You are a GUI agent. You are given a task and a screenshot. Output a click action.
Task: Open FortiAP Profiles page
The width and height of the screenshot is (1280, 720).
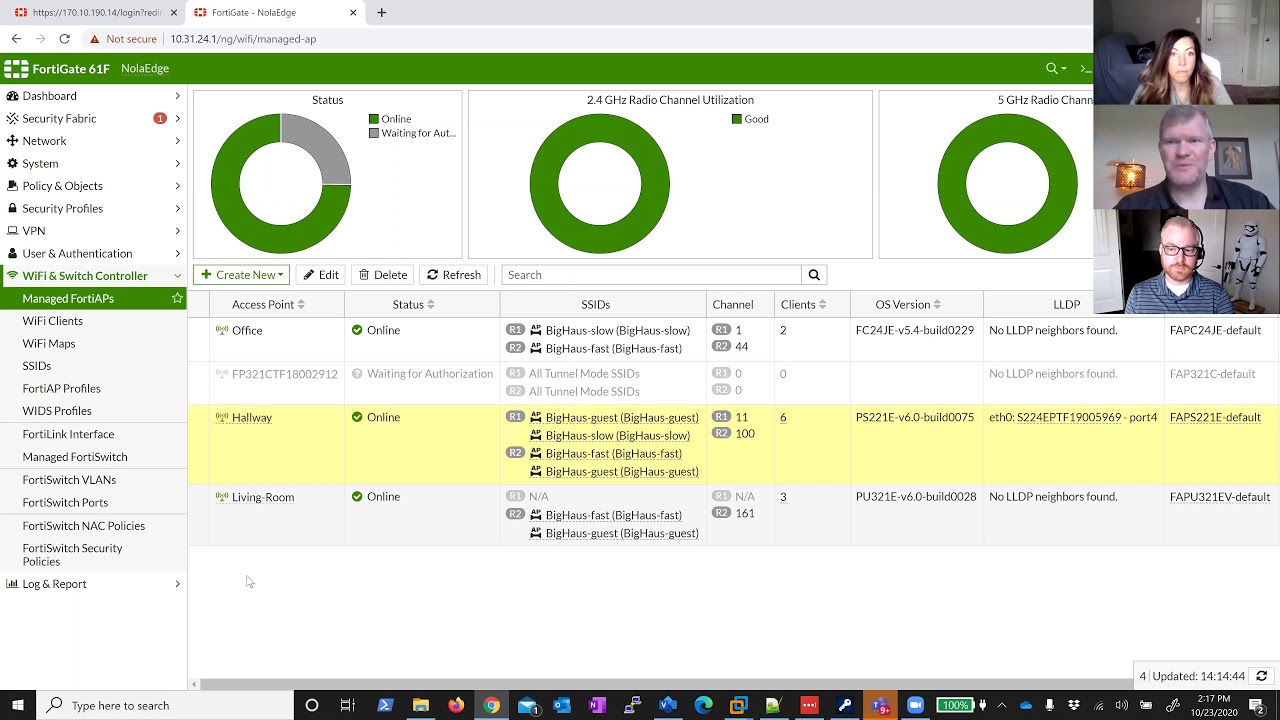click(x=62, y=388)
